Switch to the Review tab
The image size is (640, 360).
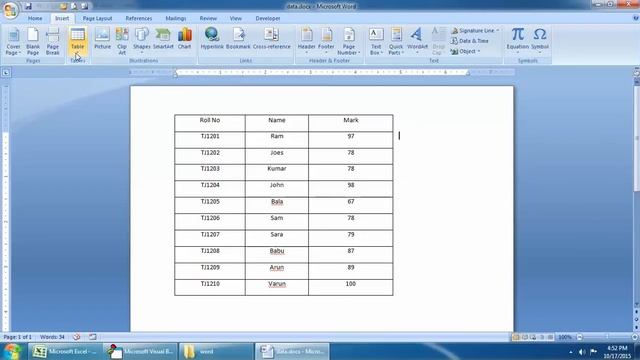208,18
